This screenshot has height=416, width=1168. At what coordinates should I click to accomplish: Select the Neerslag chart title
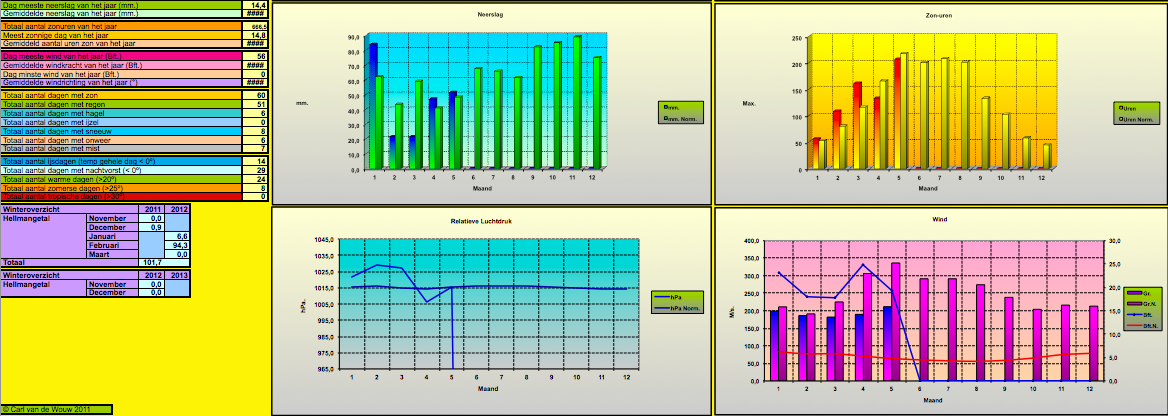(x=489, y=15)
